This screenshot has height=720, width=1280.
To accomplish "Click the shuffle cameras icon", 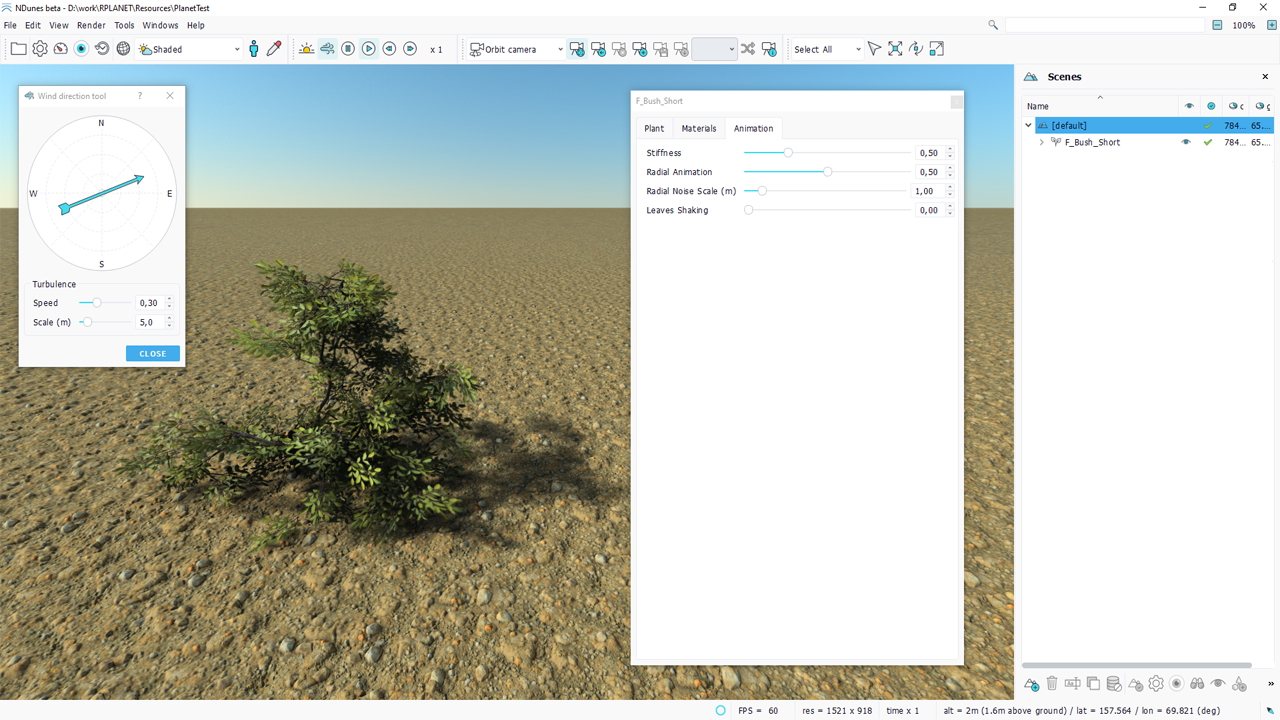I will tap(748, 49).
